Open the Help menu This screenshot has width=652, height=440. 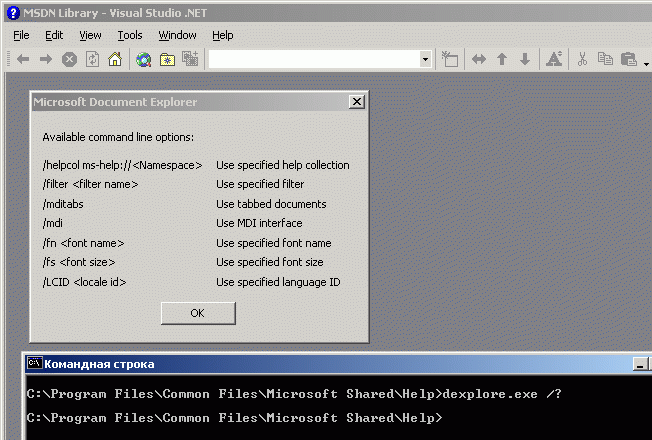[x=222, y=35]
